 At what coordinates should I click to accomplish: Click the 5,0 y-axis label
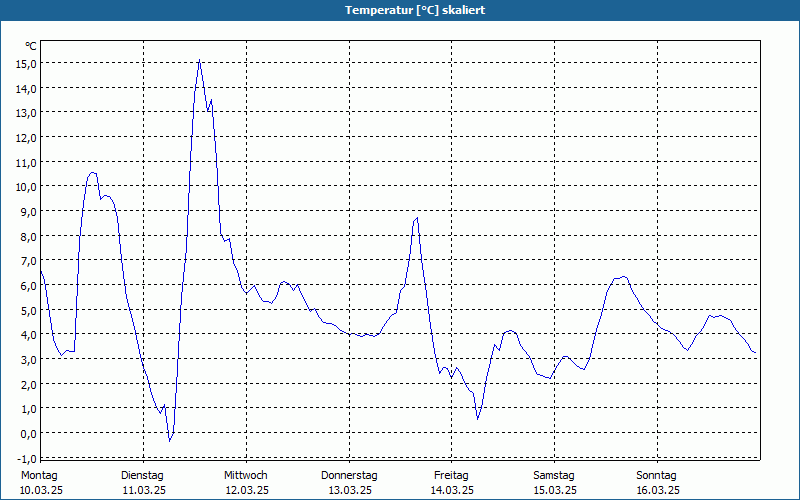[28, 311]
